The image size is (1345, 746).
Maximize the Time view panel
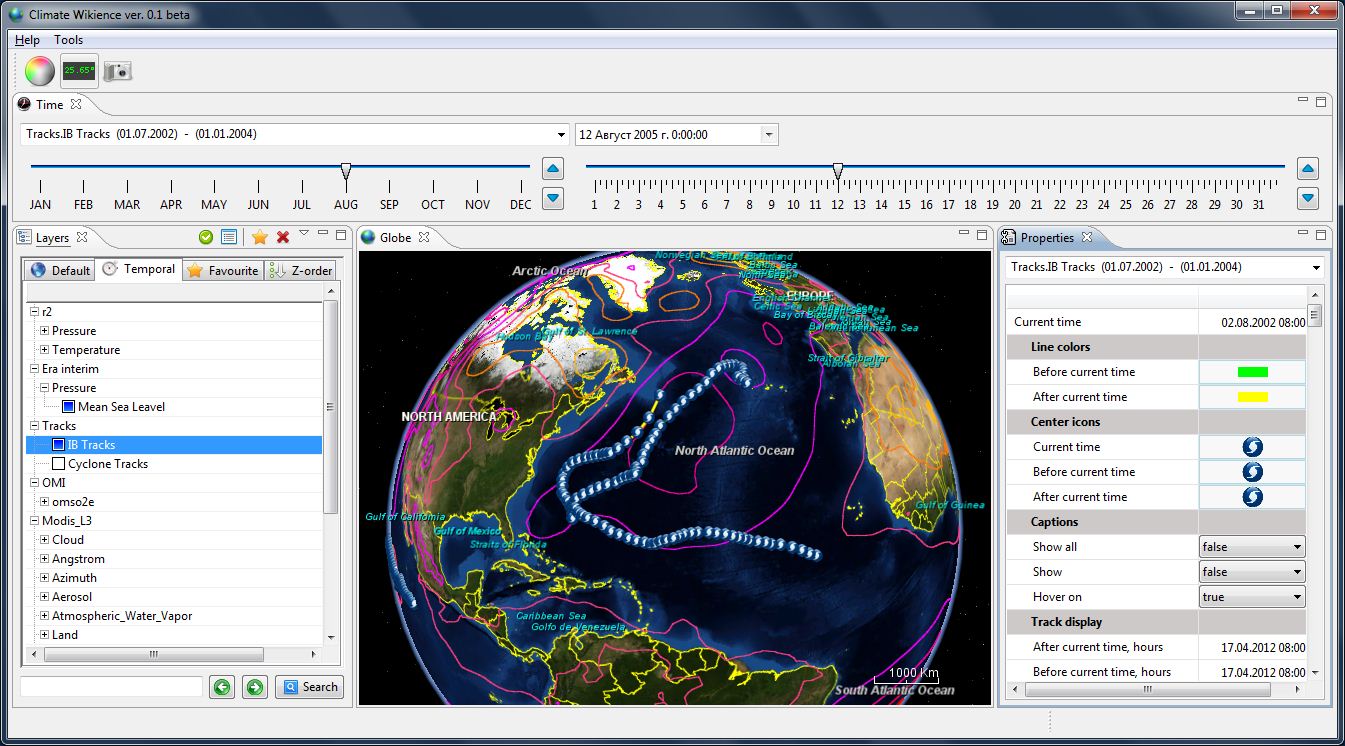pyautogui.click(x=1321, y=101)
